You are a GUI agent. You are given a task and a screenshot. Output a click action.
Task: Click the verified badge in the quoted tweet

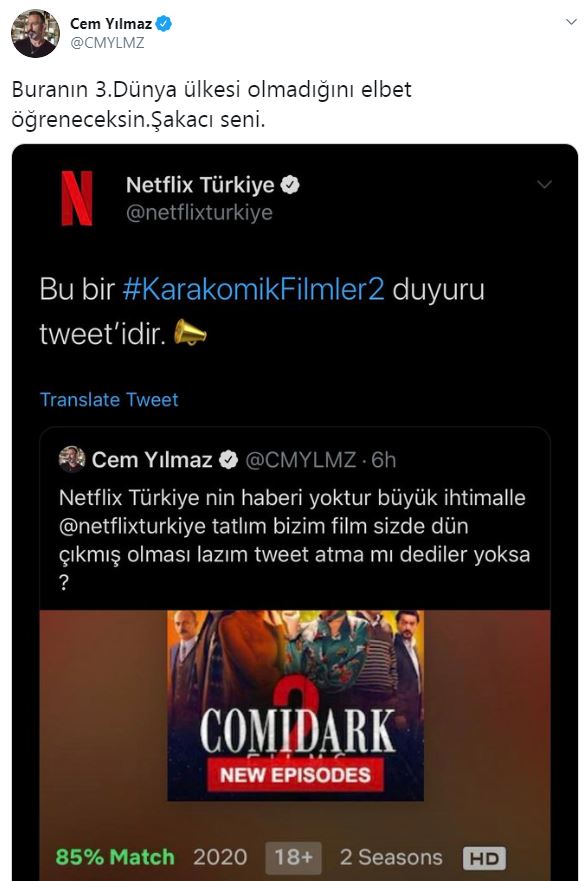(x=228, y=460)
